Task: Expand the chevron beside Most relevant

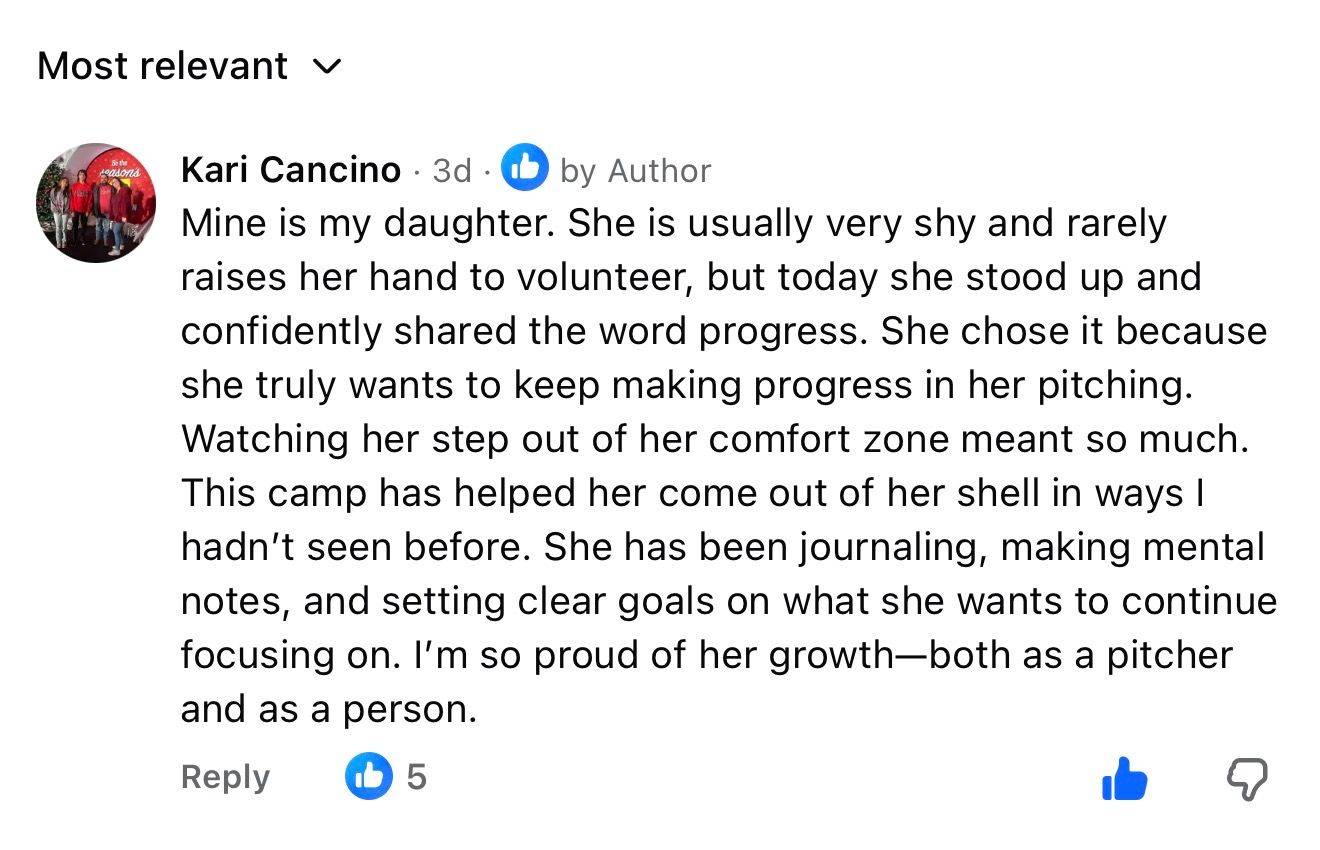Action: [x=326, y=68]
